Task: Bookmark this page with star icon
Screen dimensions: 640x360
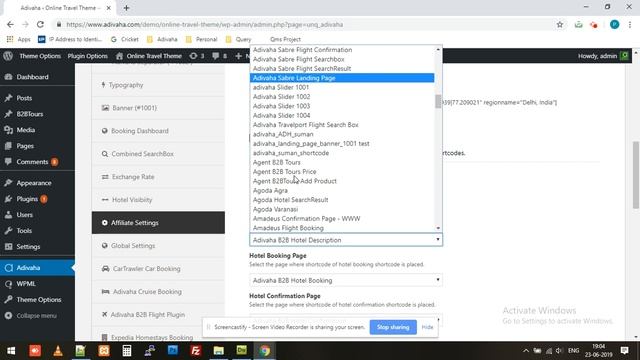Action: [560, 24]
